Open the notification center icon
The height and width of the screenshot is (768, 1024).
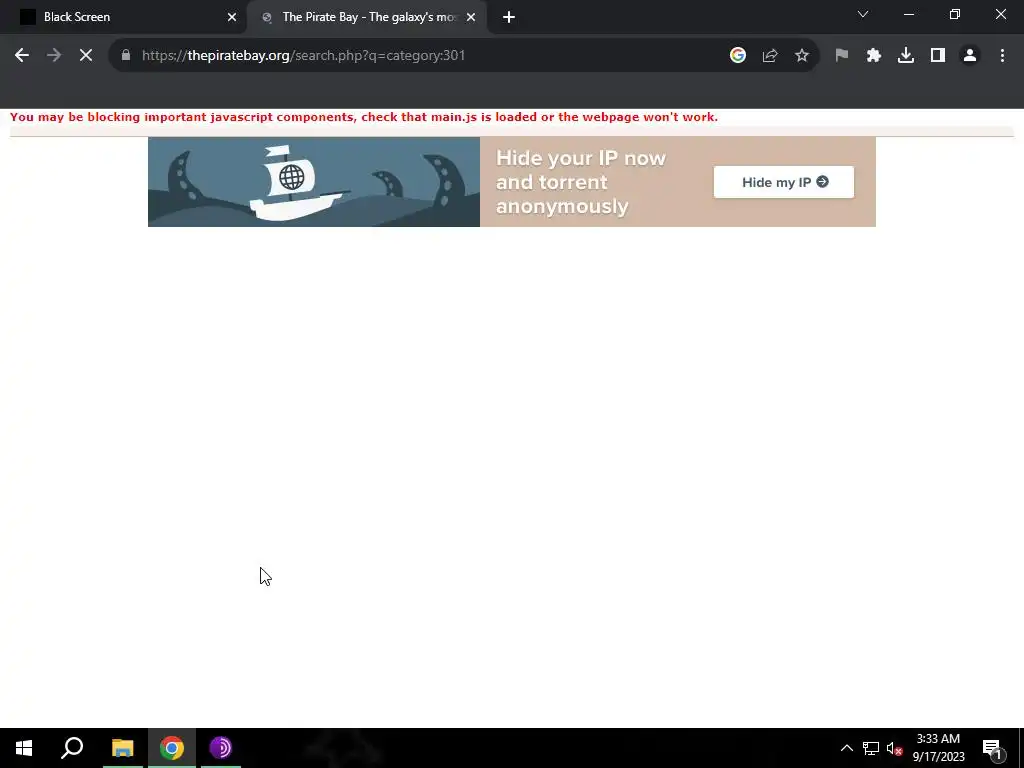[991, 748]
